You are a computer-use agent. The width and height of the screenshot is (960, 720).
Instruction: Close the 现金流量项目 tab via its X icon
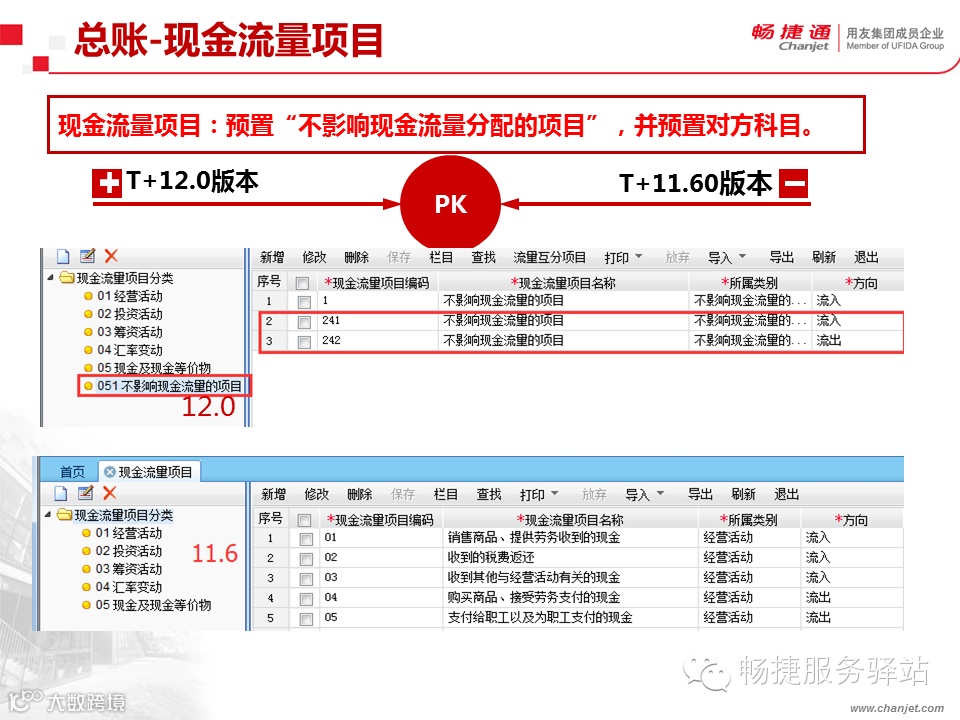point(110,471)
